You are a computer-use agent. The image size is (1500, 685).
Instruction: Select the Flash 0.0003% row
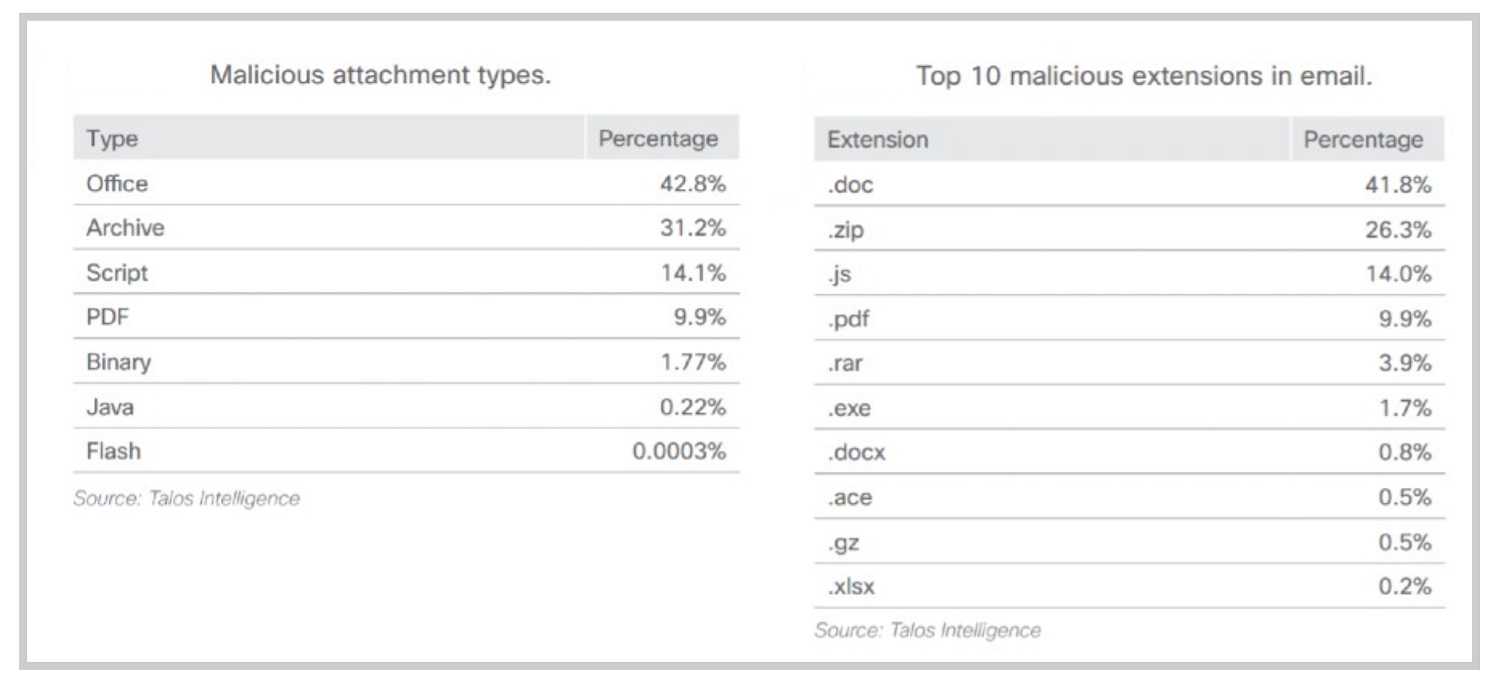pyautogui.click(x=407, y=451)
